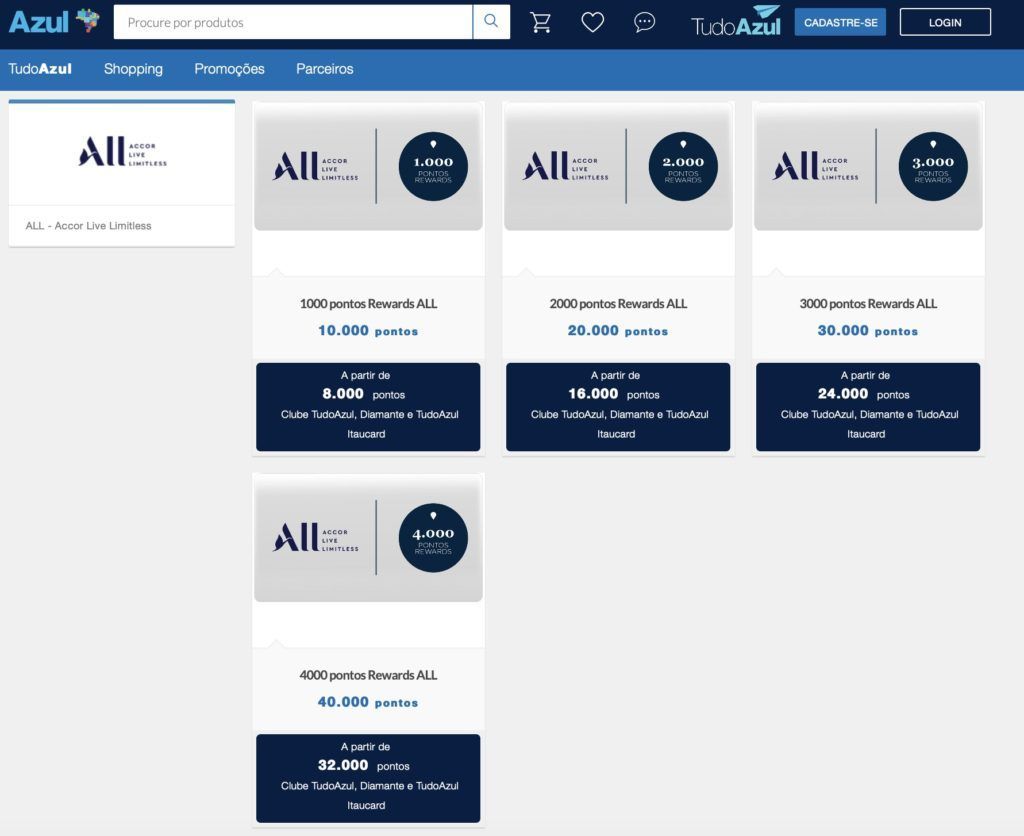Image resolution: width=1024 pixels, height=836 pixels.
Task: Click the search magnifier icon
Action: click(x=491, y=22)
